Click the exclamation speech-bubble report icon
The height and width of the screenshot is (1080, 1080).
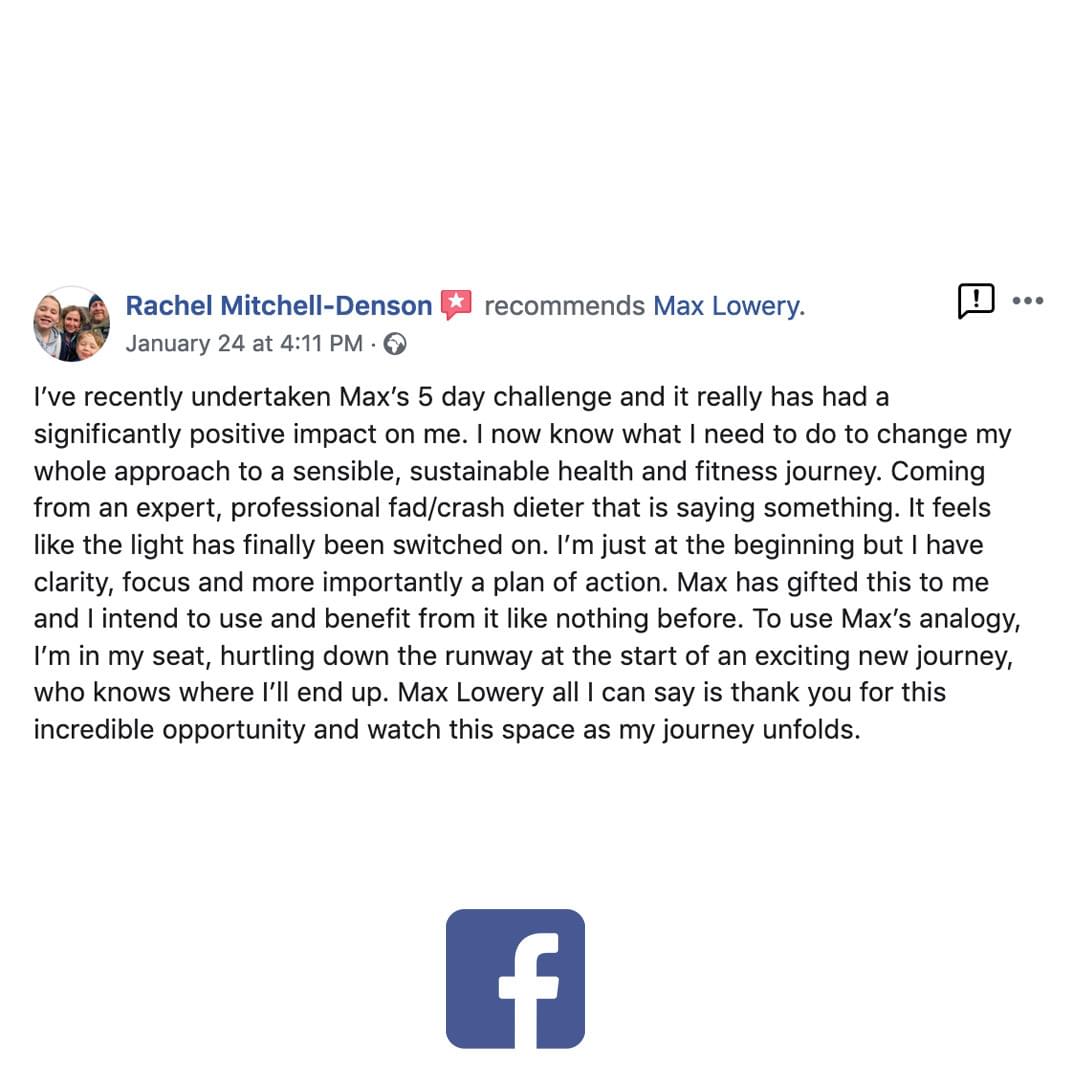975,301
